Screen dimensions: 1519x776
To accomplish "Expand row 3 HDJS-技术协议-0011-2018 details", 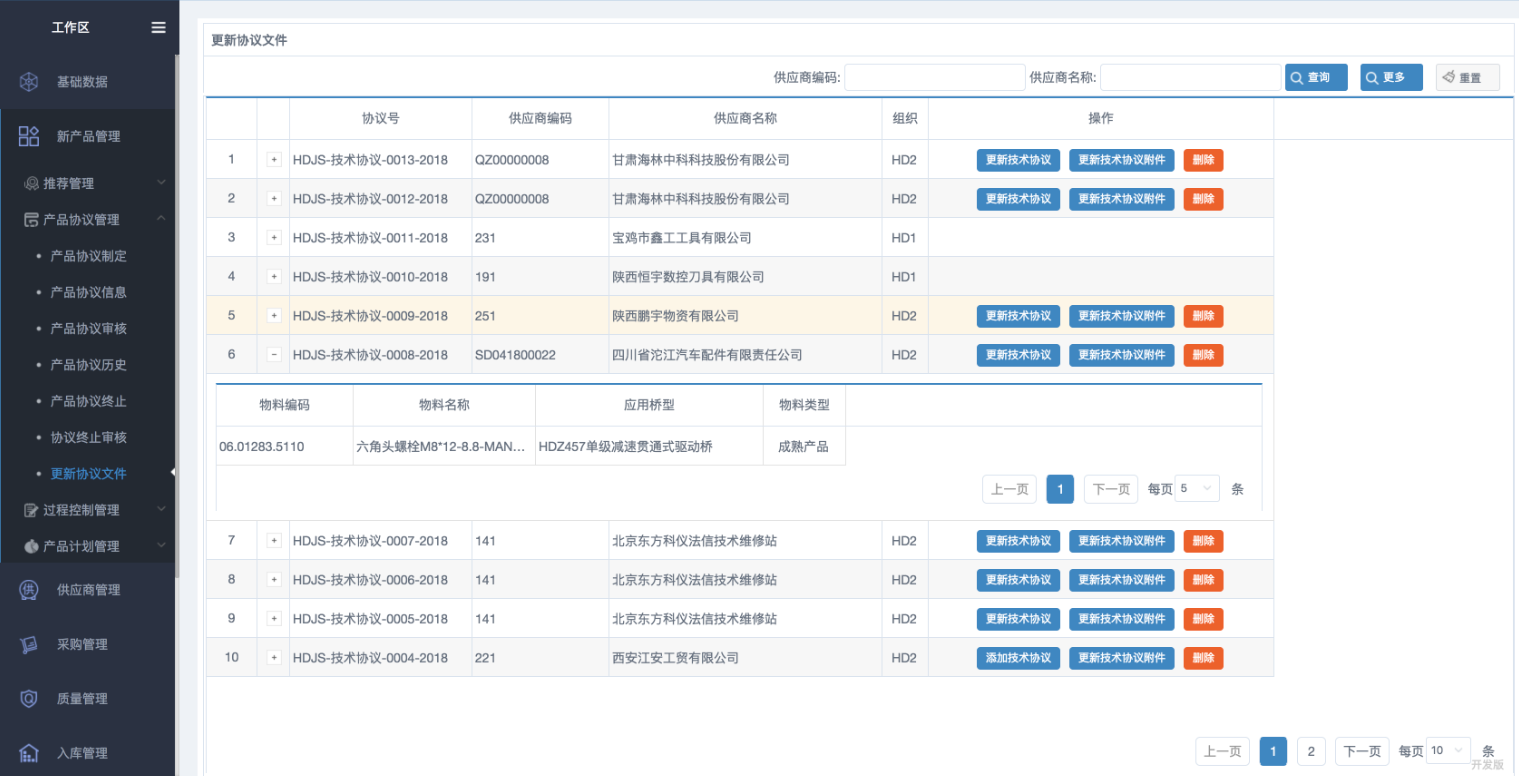I will 274,238.
